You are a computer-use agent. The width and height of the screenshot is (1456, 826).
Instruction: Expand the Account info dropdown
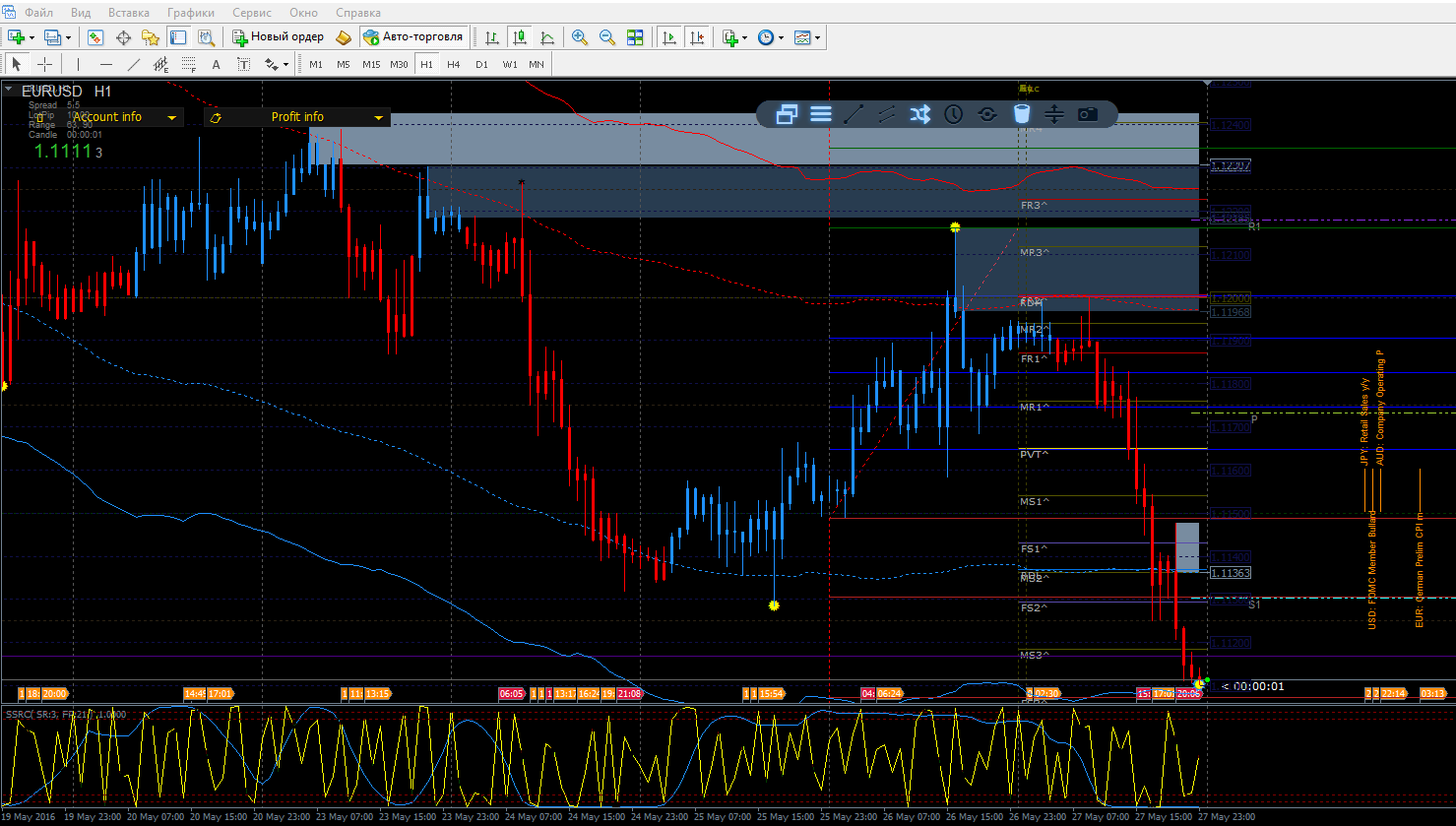(x=173, y=118)
